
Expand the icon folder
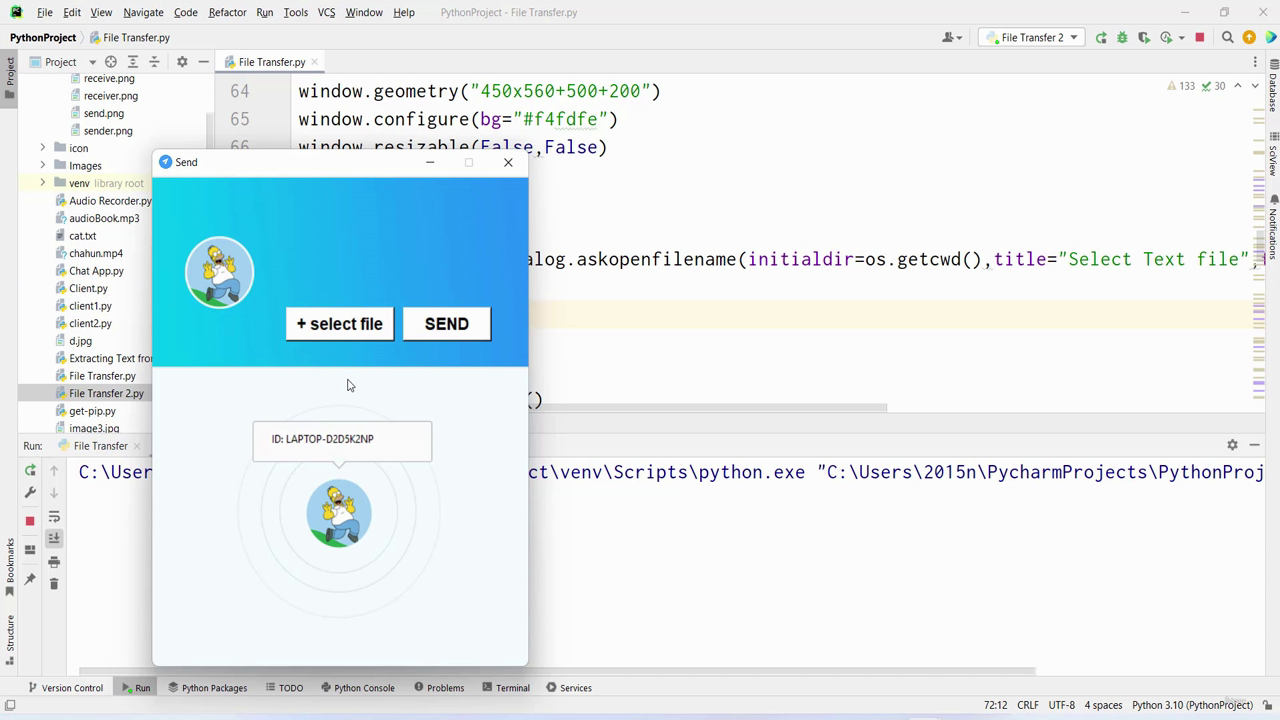tap(43, 148)
